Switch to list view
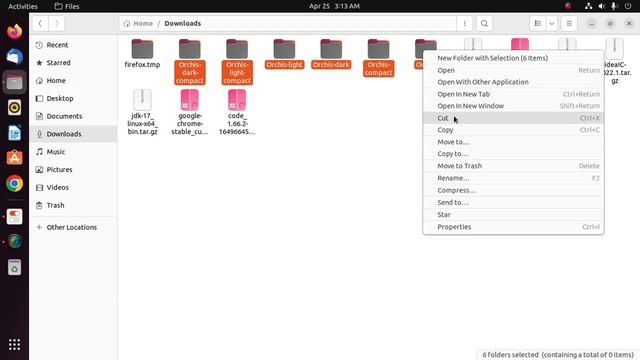Viewport: 640px width, 360px height. click(538, 23)
